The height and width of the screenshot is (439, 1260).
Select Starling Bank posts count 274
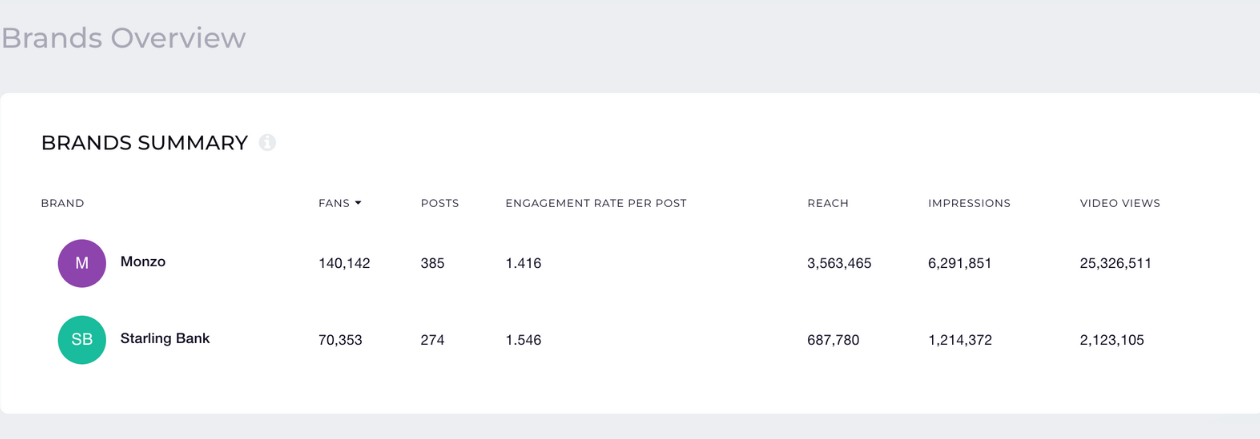coord(433,340)
